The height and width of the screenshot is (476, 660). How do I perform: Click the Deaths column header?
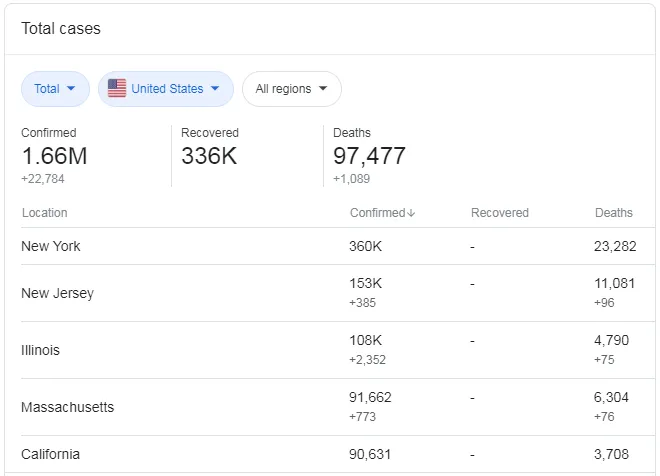[x=613, y=213]
